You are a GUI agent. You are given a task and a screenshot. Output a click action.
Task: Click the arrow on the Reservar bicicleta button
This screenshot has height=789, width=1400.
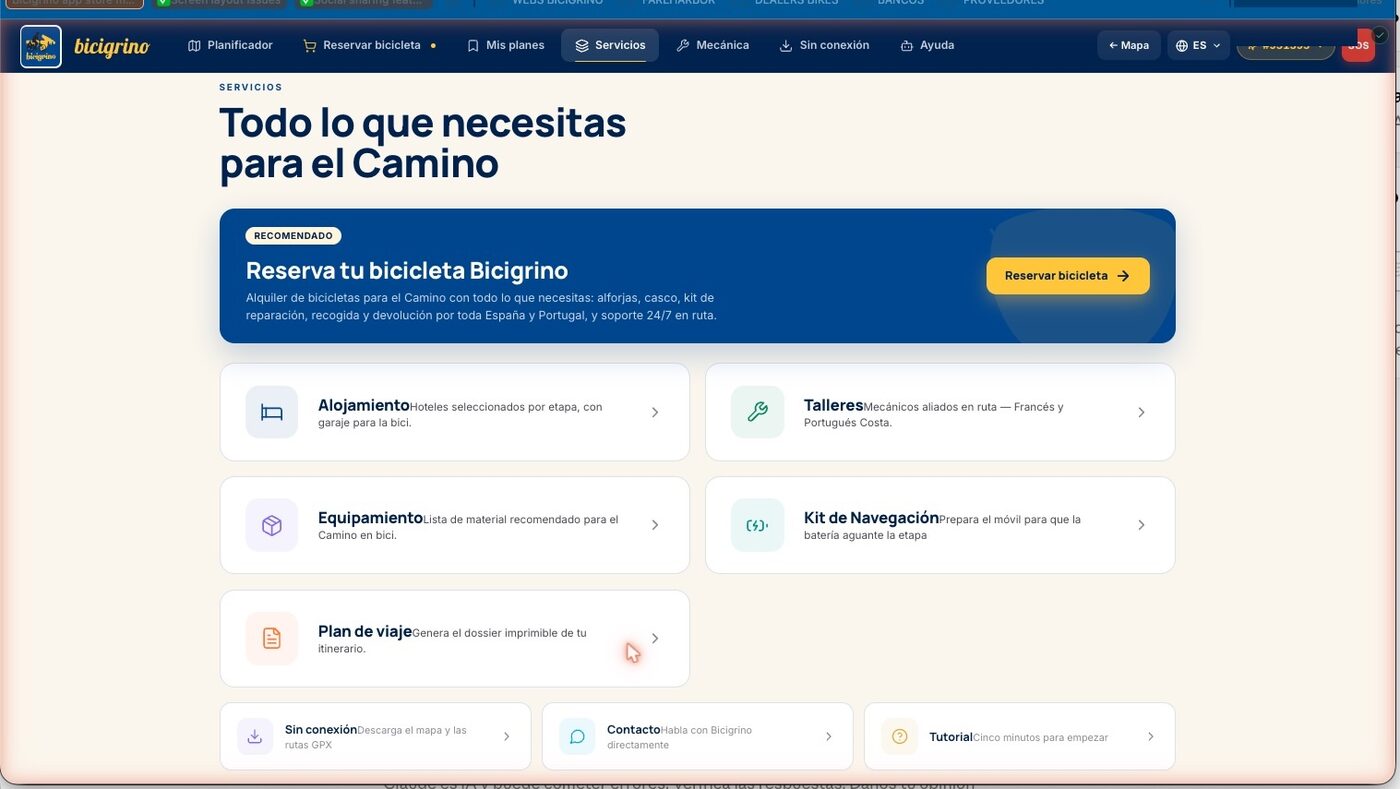[x=1123, y=276]
